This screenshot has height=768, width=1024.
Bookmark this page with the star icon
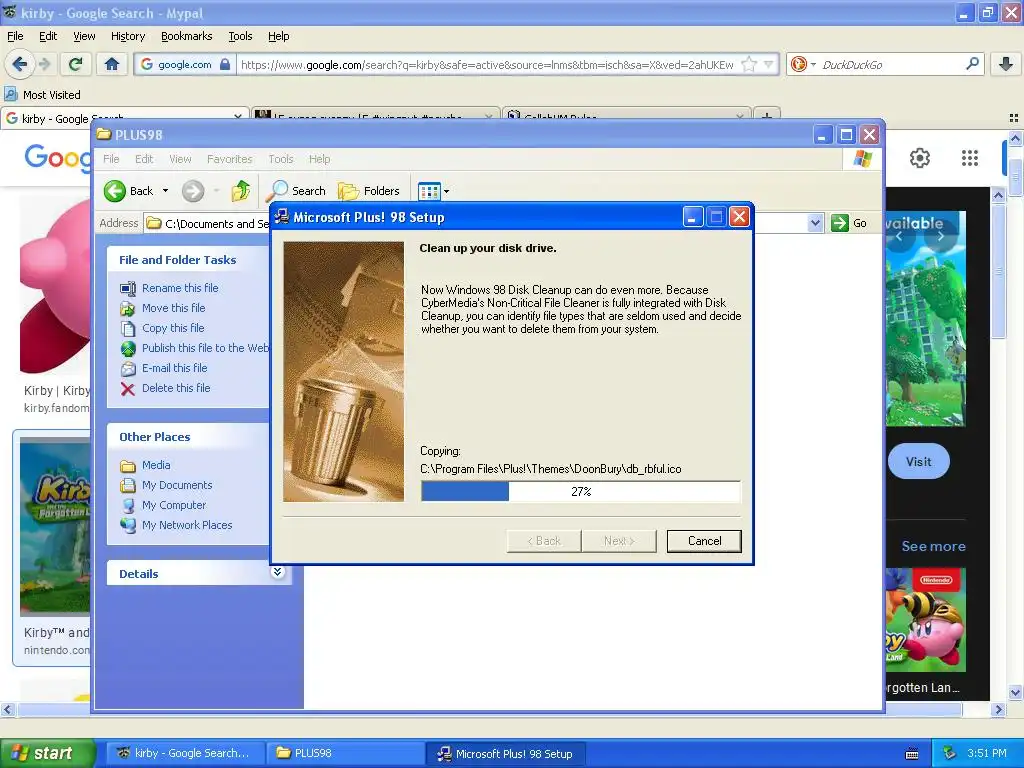pos(750,64)
